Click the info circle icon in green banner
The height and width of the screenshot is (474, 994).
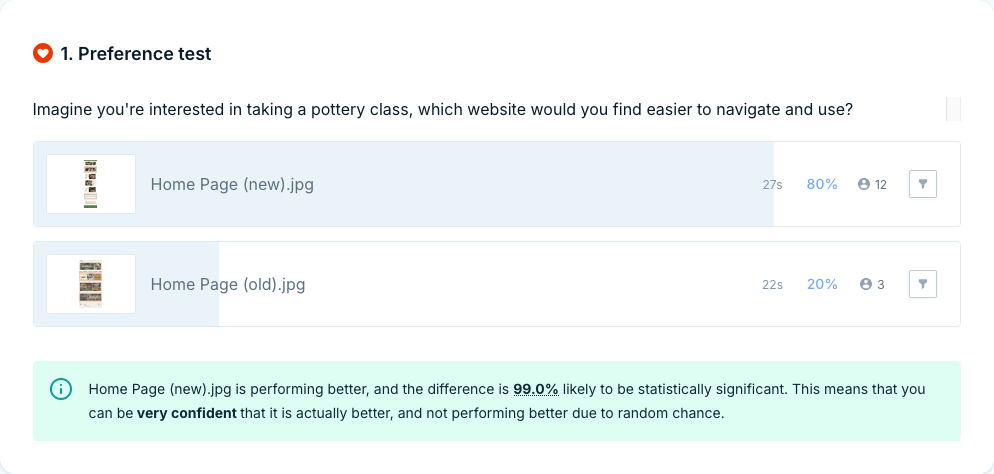(61, 389)
